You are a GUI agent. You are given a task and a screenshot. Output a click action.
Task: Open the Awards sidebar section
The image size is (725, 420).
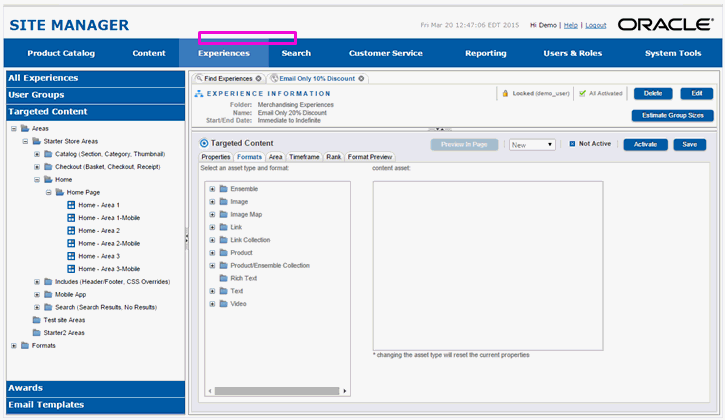click(96, 388)
